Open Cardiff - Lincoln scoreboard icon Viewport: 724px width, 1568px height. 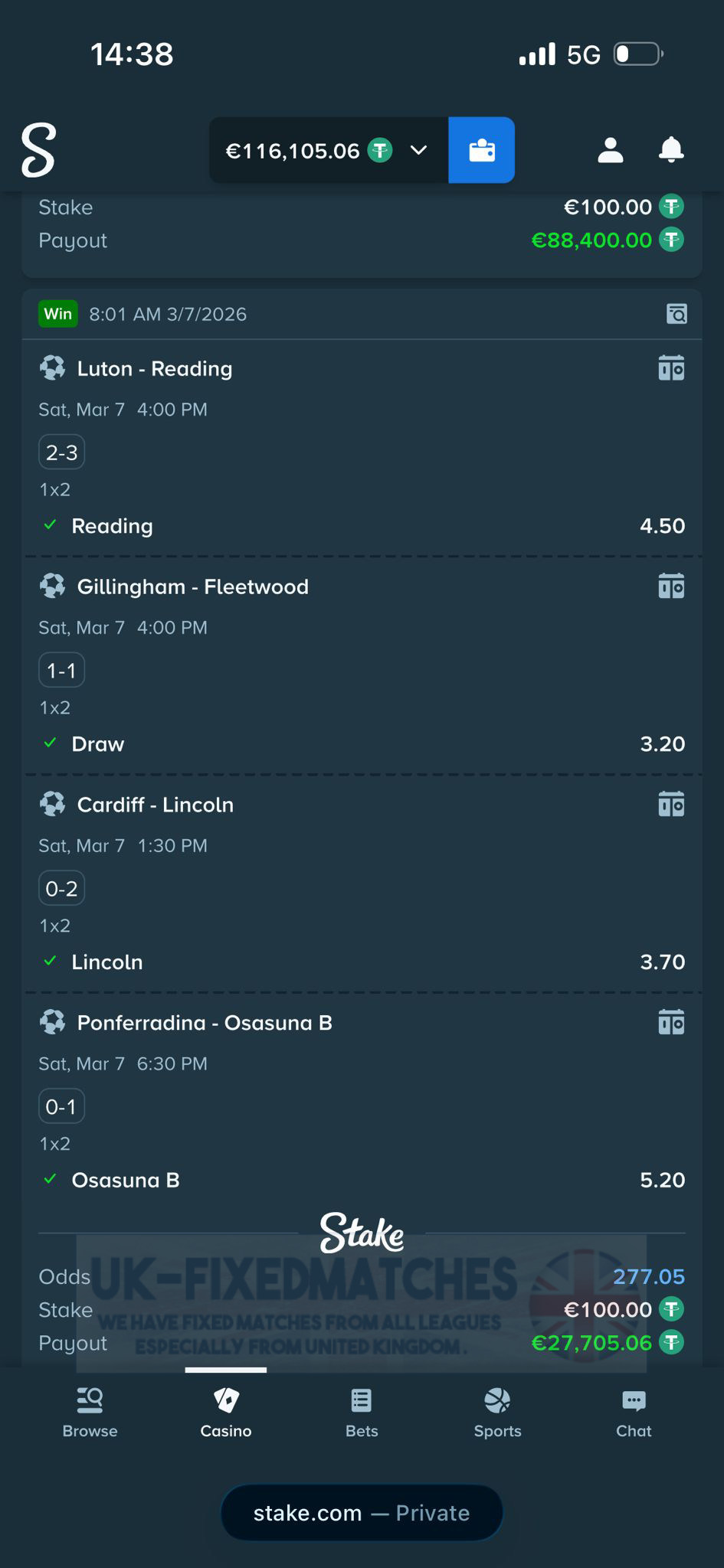[x=671, y=805]
